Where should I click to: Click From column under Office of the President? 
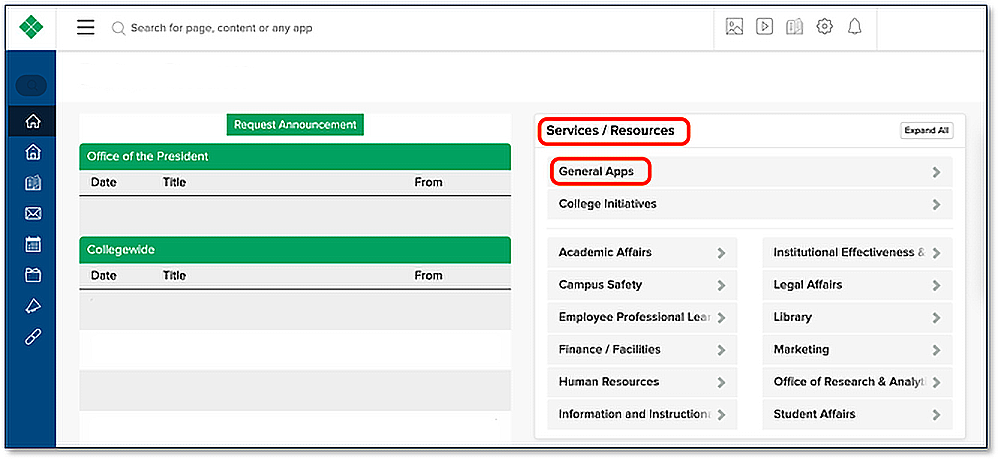click(428, 183)
